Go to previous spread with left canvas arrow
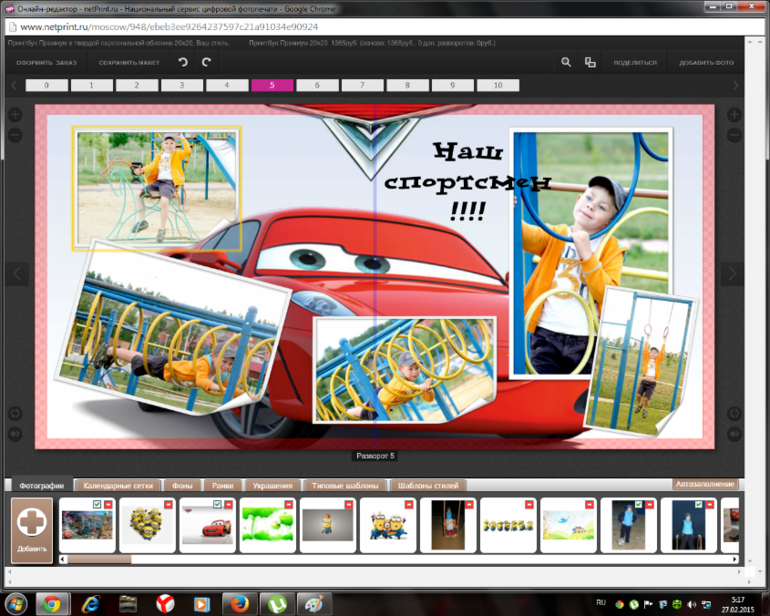 point(17,273)
